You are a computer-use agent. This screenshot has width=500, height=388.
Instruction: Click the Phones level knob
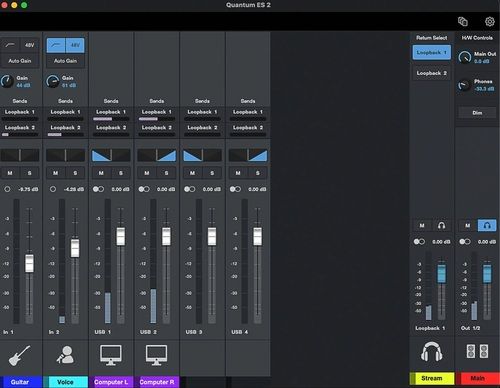pos(464,85)
